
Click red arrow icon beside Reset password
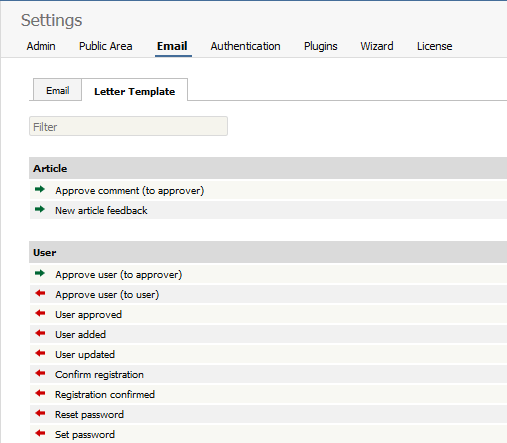pyautogui.click(x=40, y=413)
